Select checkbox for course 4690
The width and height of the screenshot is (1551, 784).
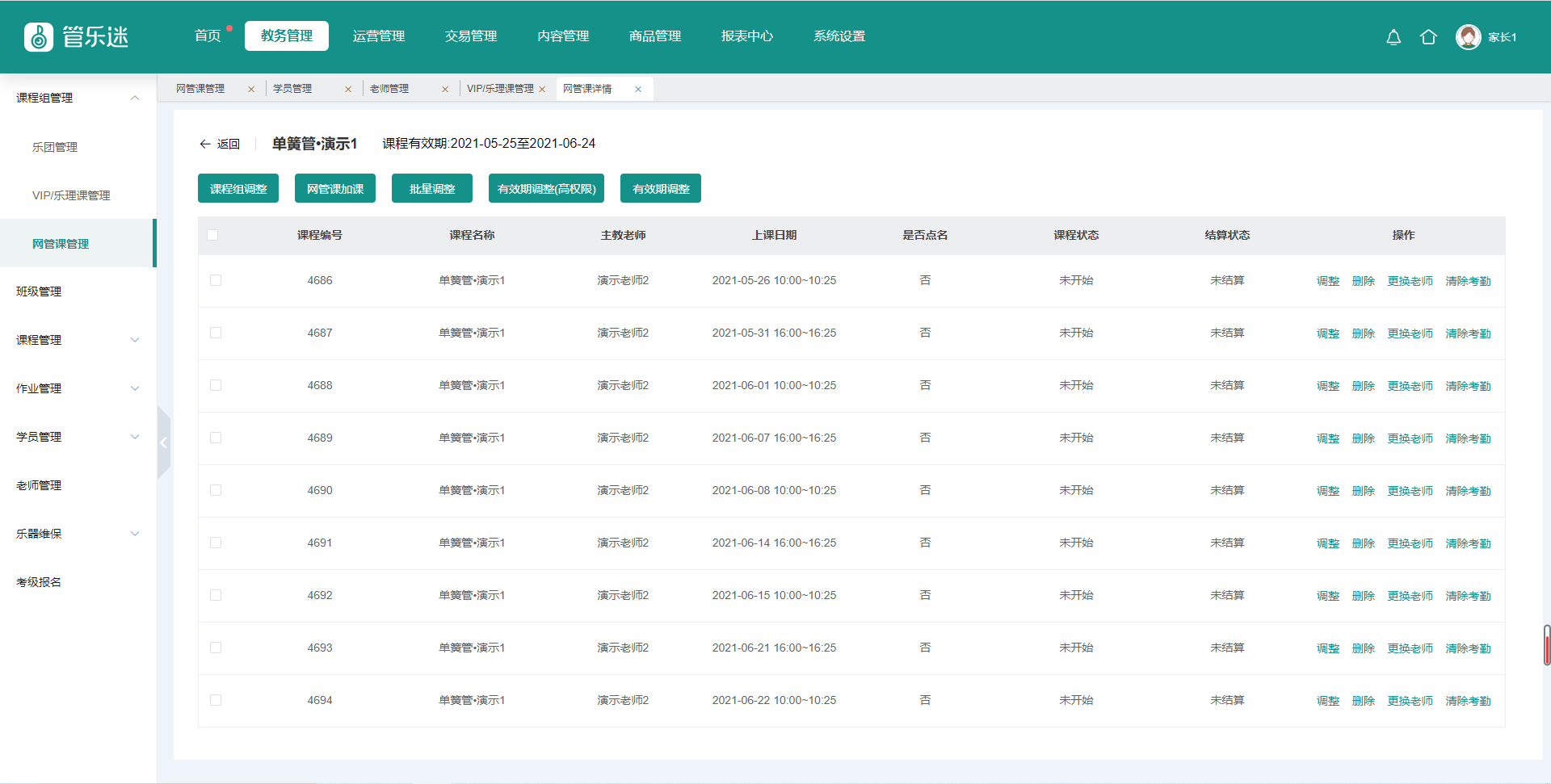[216, 490]
